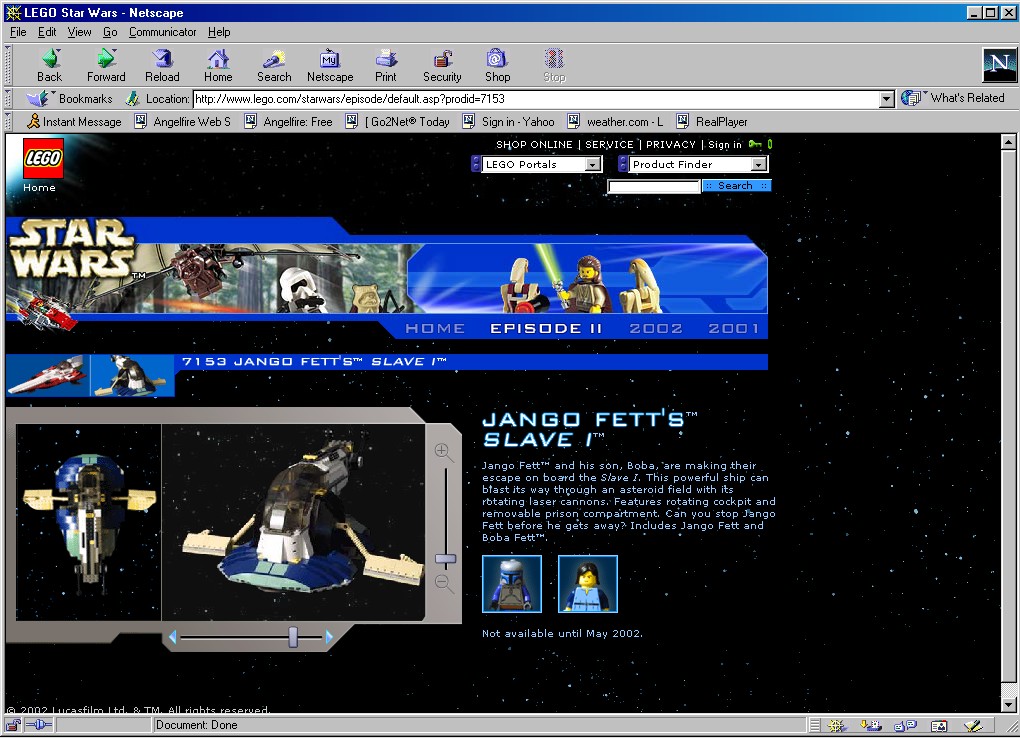
Task: View the Jango Fett minifigure image
Action: click(512, 584)
